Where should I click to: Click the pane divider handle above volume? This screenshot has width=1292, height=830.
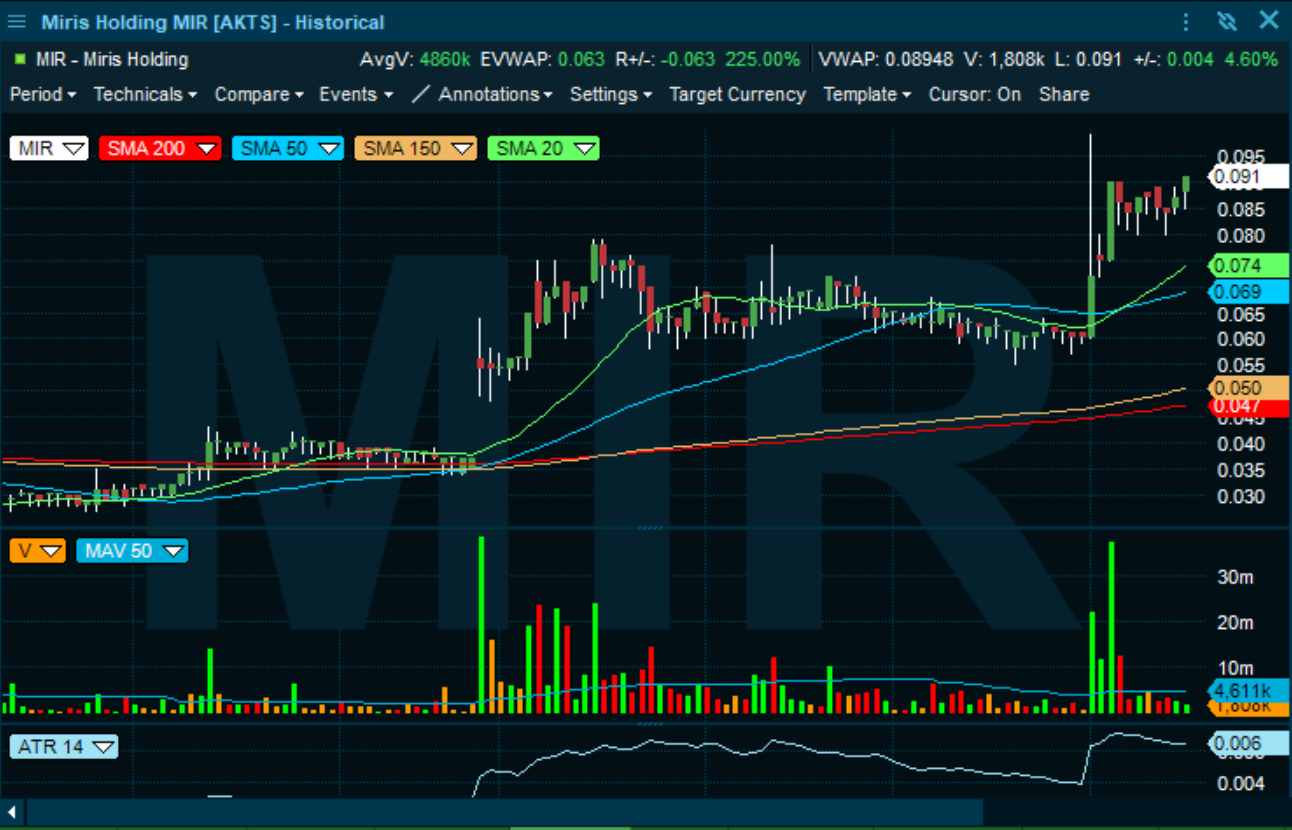[x=650, y=526]
